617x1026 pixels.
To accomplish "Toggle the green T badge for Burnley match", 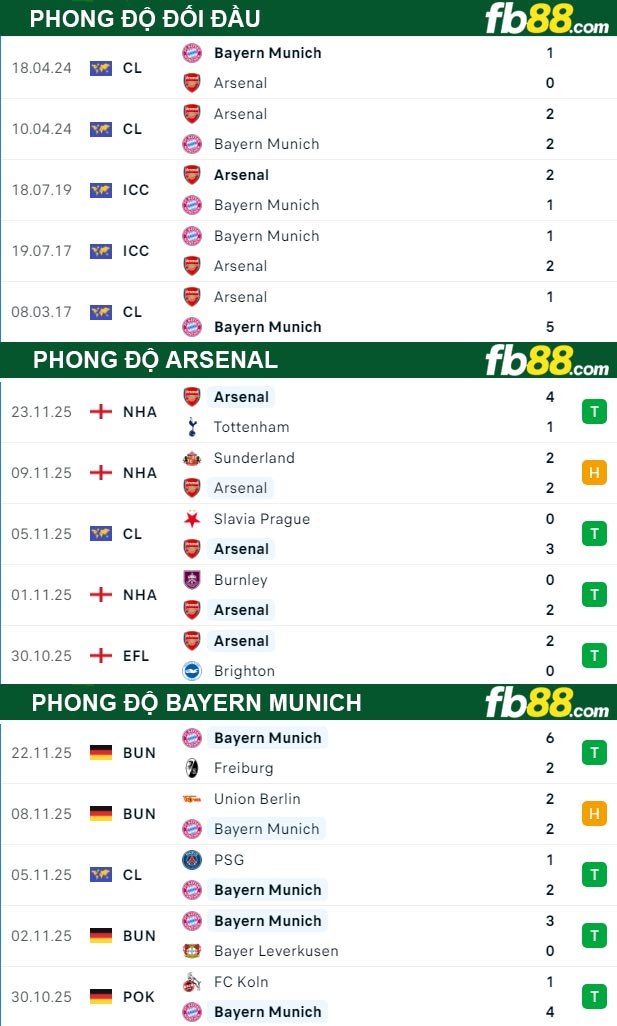I will 594,594.
